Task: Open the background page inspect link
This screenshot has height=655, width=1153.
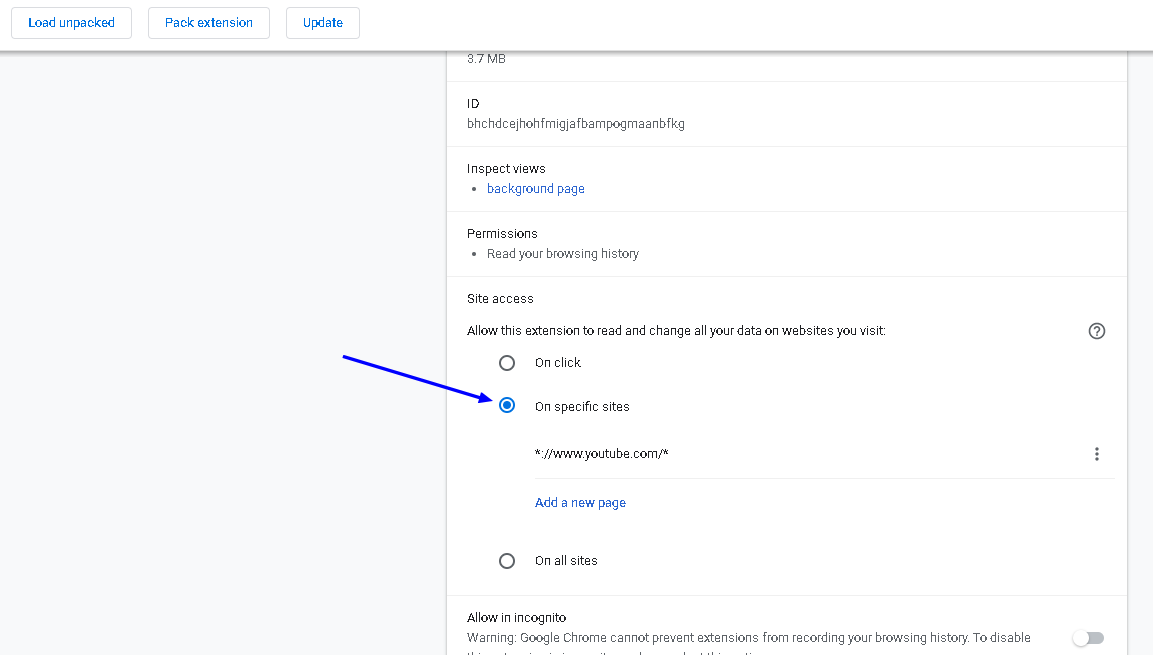Action: (535, 189)
